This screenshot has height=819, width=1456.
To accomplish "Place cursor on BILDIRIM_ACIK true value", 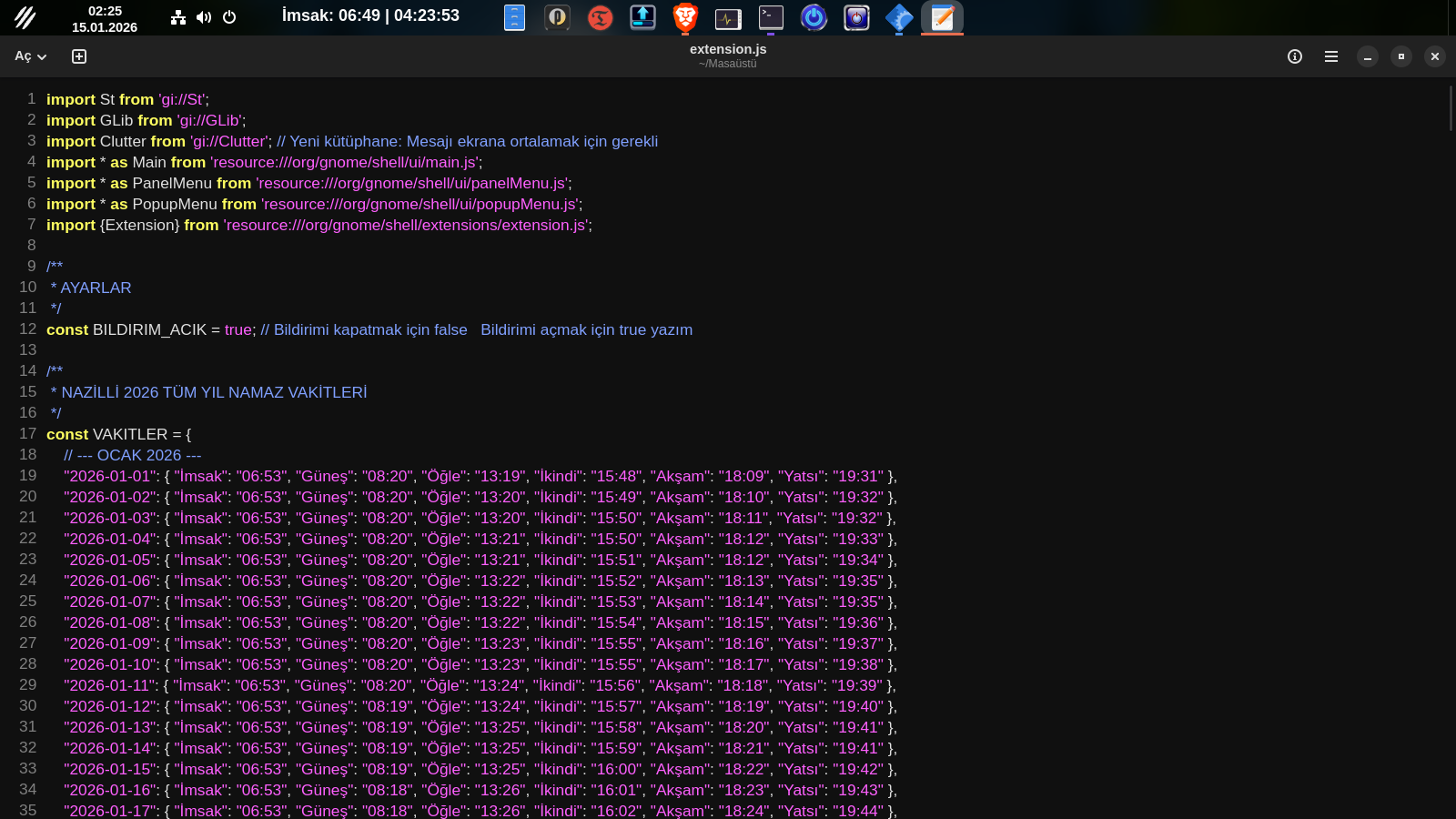I will [238, 329].
